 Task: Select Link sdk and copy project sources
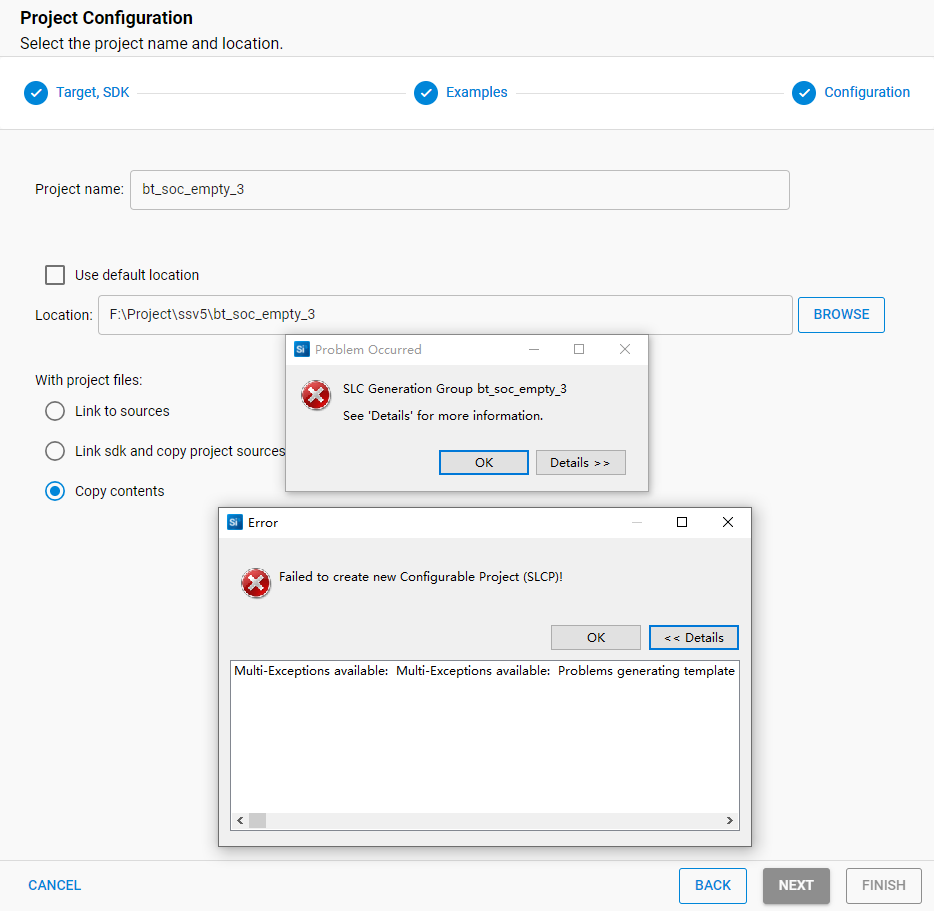tap(55, 451)
